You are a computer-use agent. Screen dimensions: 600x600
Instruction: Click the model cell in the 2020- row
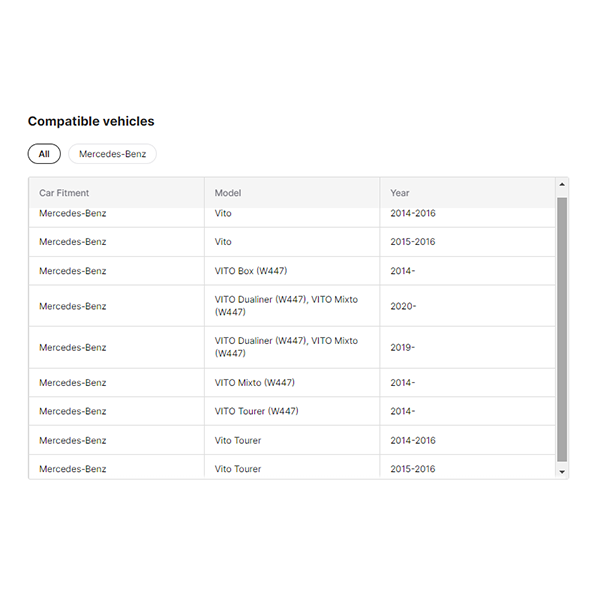(x=286, y=306)
